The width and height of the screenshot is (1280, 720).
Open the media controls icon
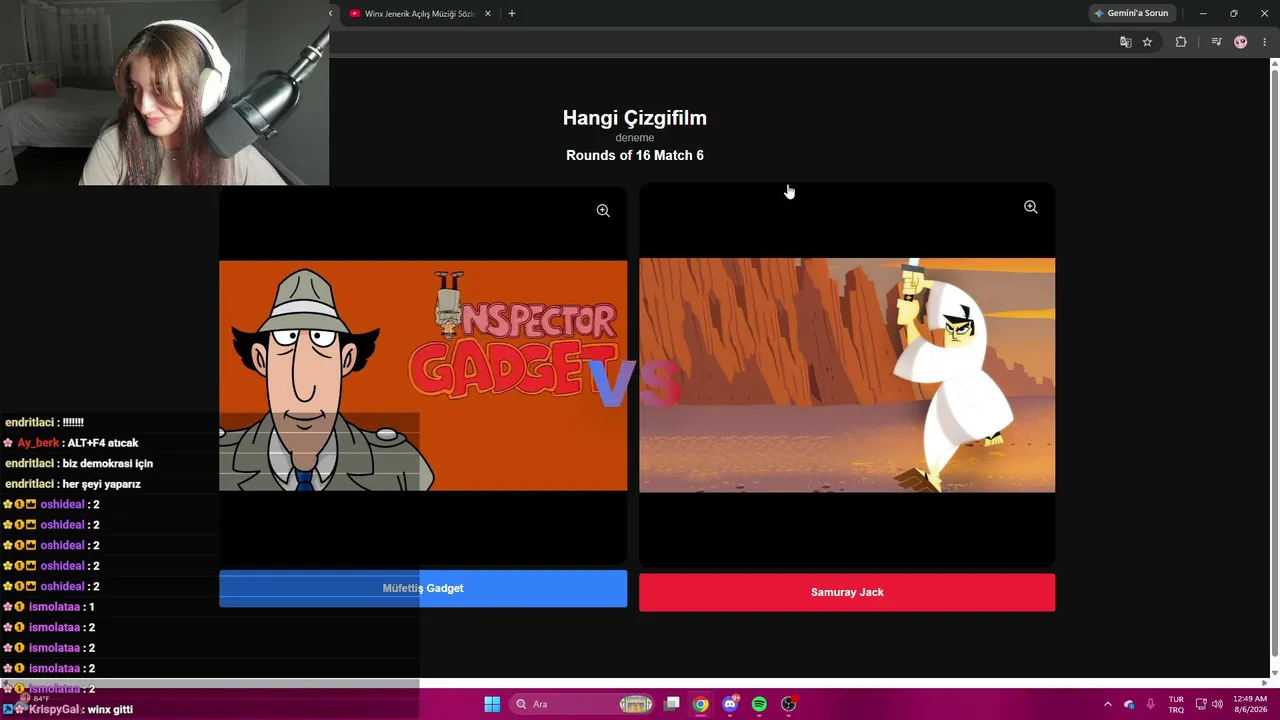(x=1216, y=42)
